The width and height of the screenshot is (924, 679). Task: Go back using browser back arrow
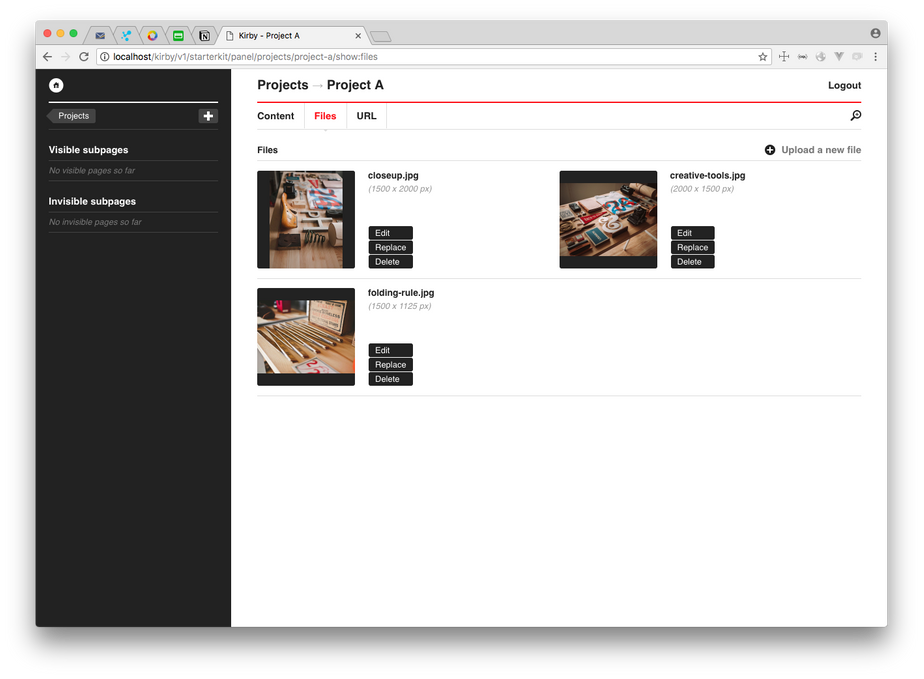[47, 57]
